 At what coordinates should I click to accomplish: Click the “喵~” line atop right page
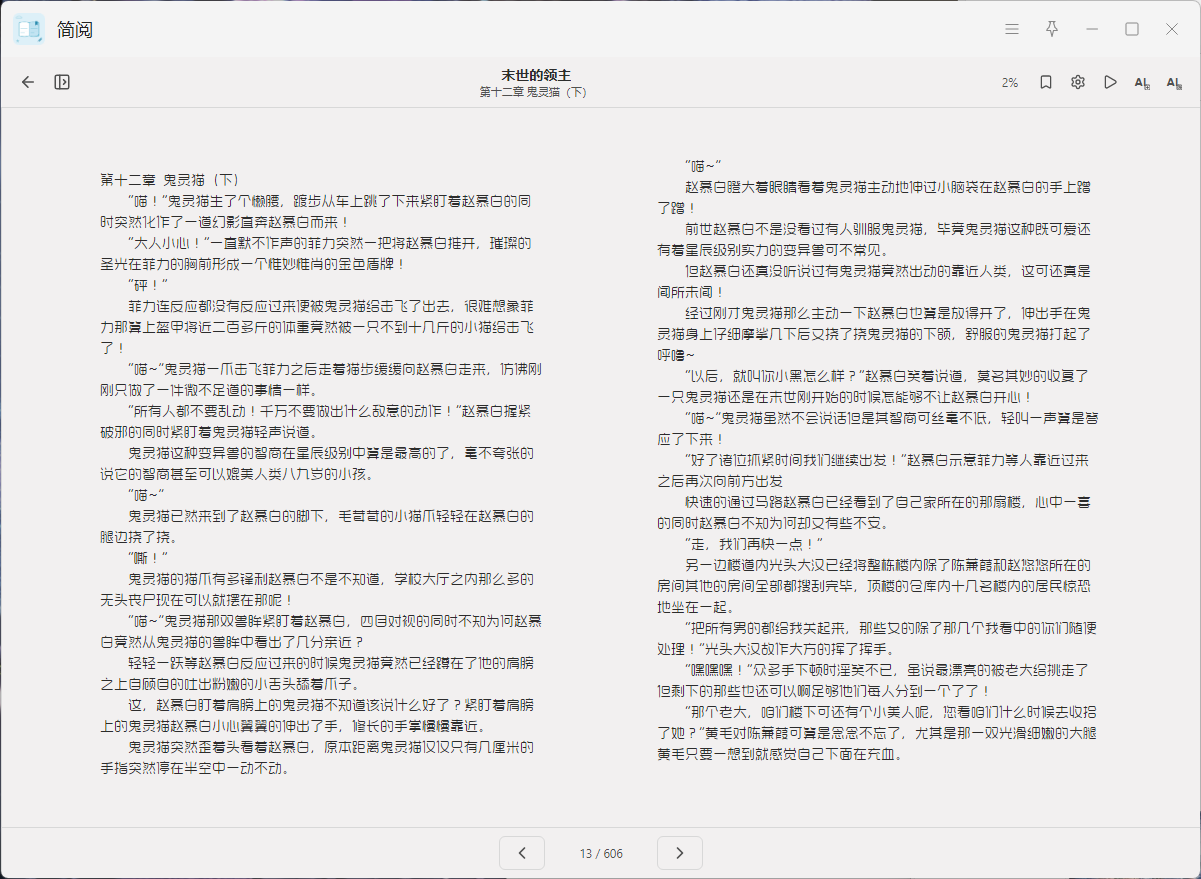(x=704, y=165)
